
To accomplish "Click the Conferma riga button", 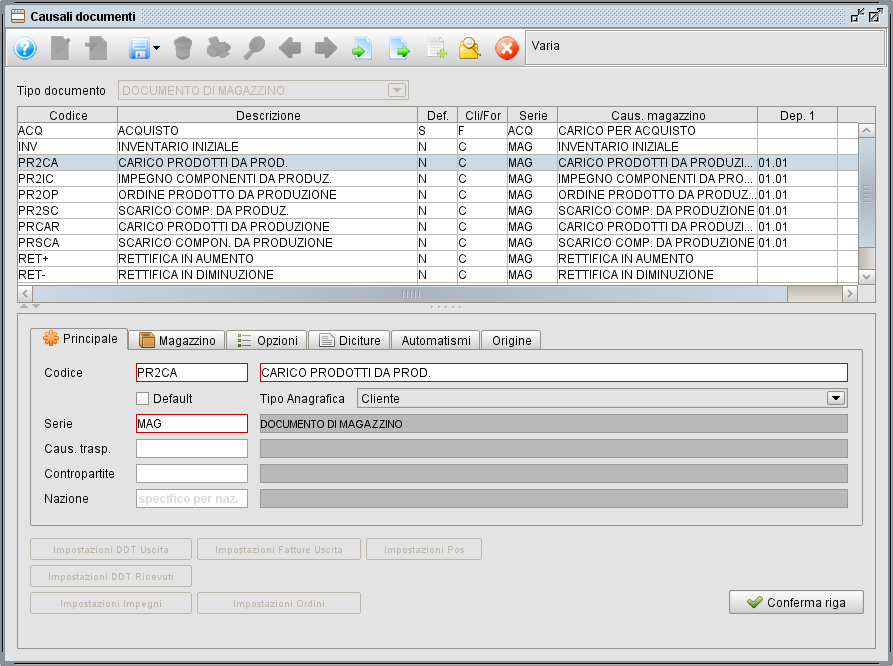I will pos(796,602).
